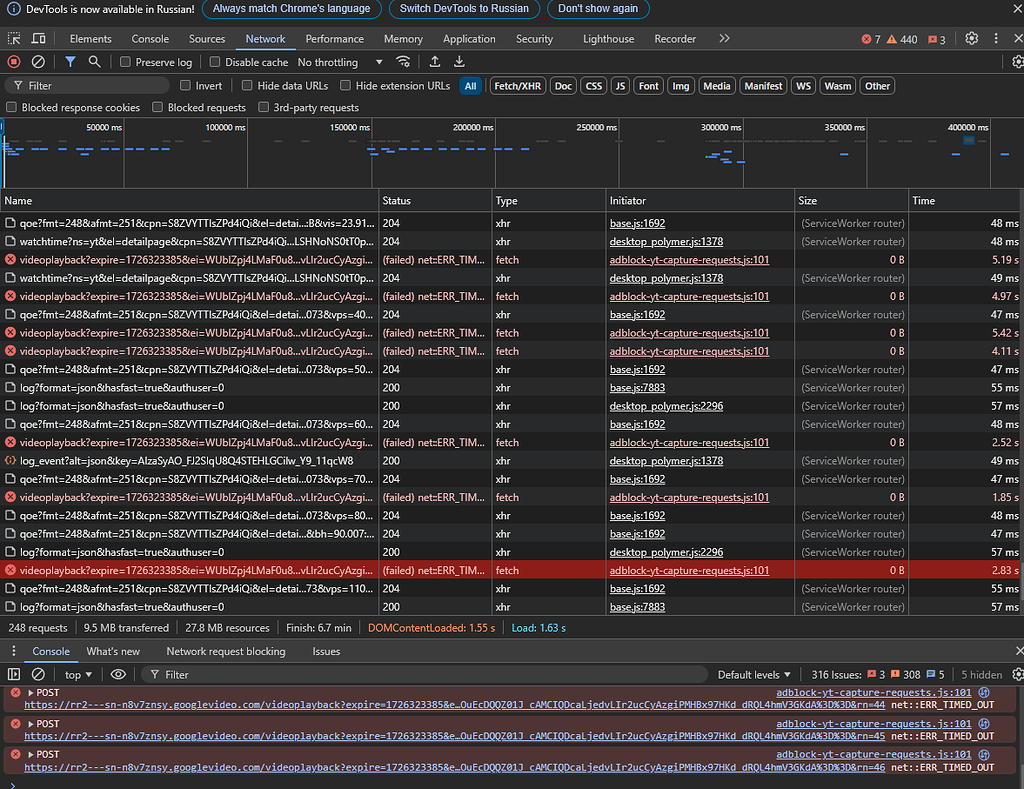Stop recording network log

tap(14, 62)
